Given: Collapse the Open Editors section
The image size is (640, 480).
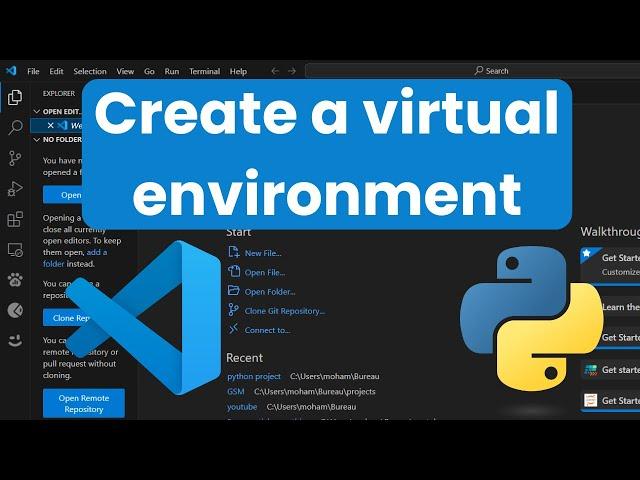Looking at the screenshot, I should (x=37, y=111).
